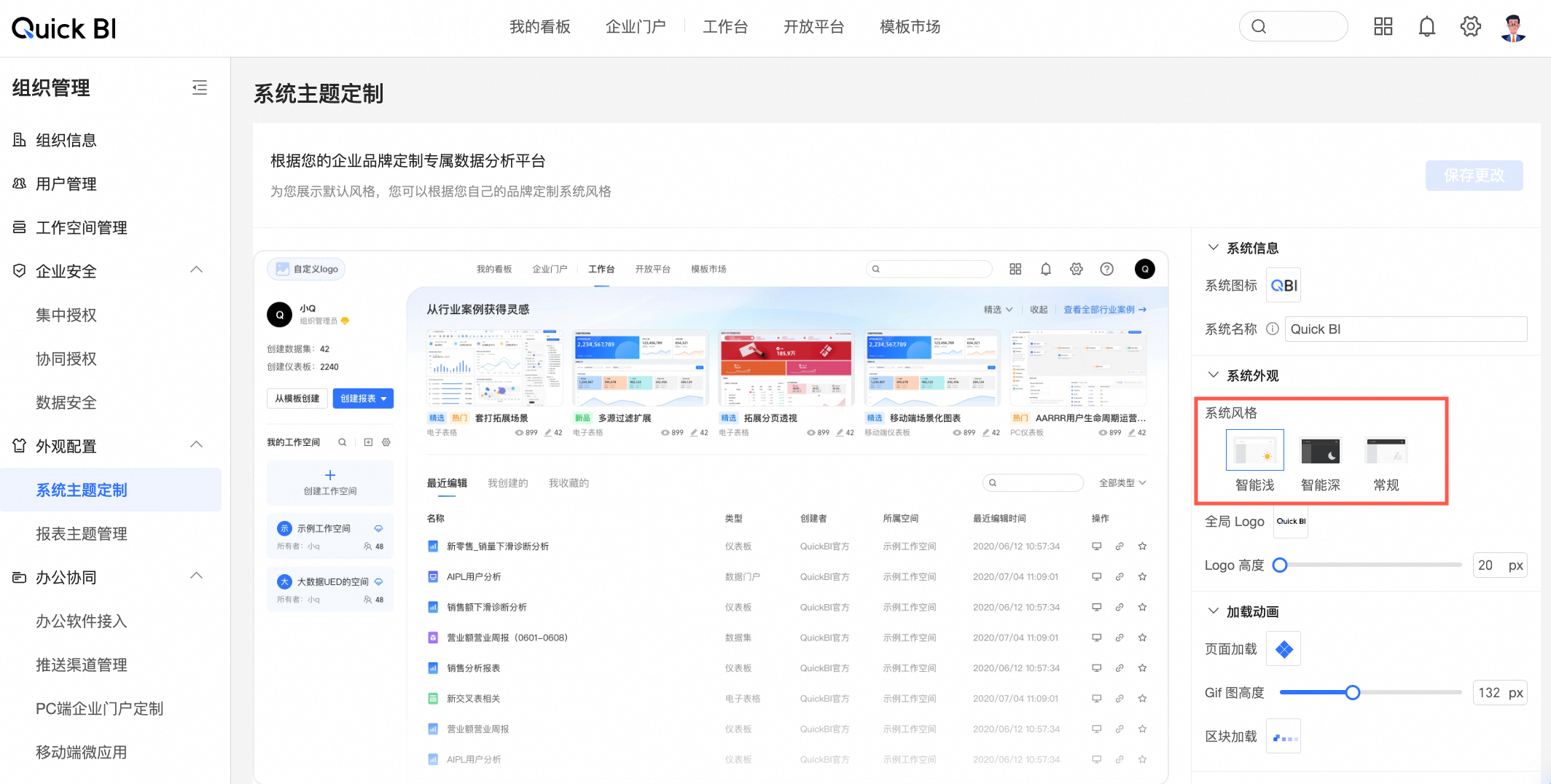
Task: Switch to 我创建的 tab in preview
Action: (x=507, y=483)
